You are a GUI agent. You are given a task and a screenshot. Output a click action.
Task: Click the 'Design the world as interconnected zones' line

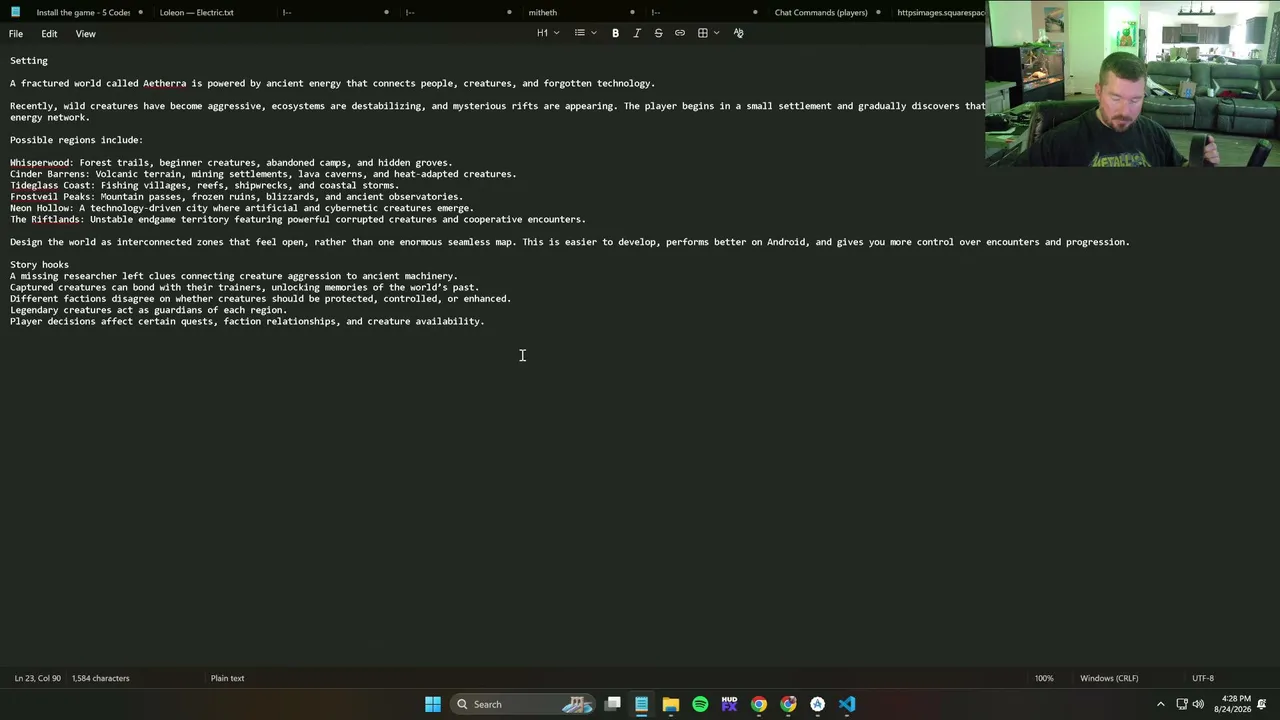pos(570,242)
